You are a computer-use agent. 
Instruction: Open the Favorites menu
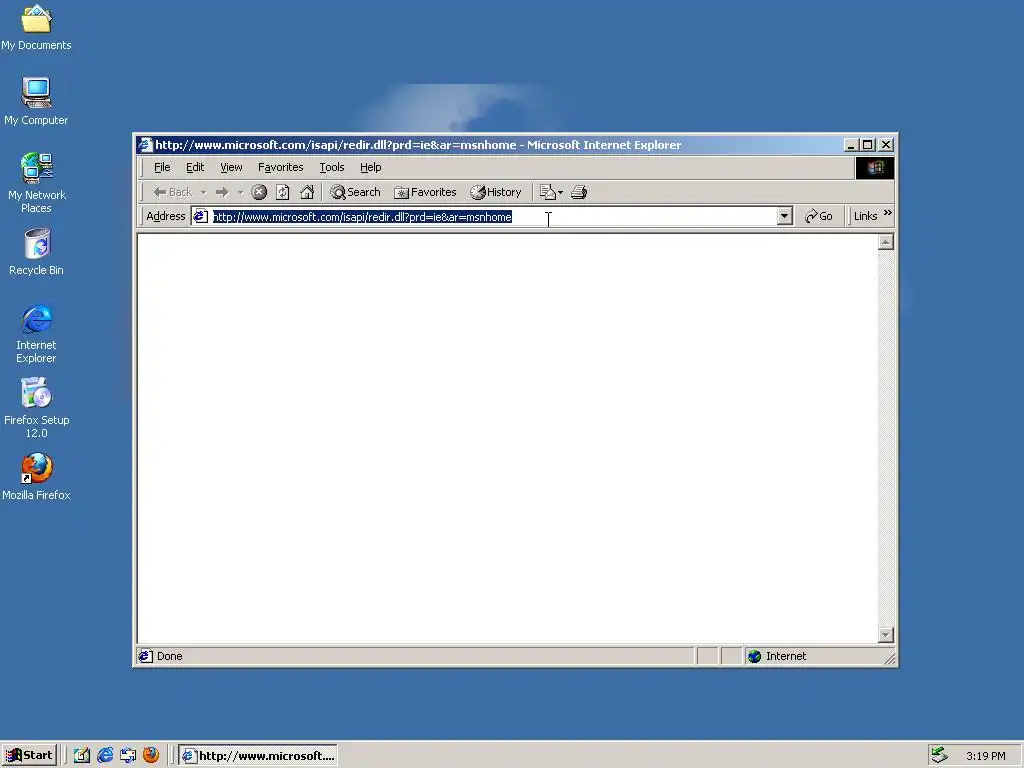tap(281, 167)
